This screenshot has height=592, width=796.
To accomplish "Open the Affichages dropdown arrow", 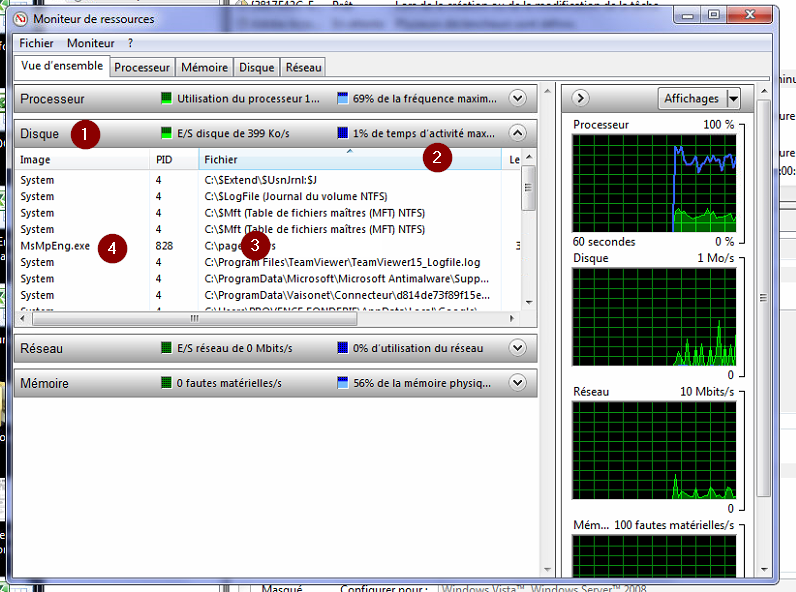I will (733, 98).
